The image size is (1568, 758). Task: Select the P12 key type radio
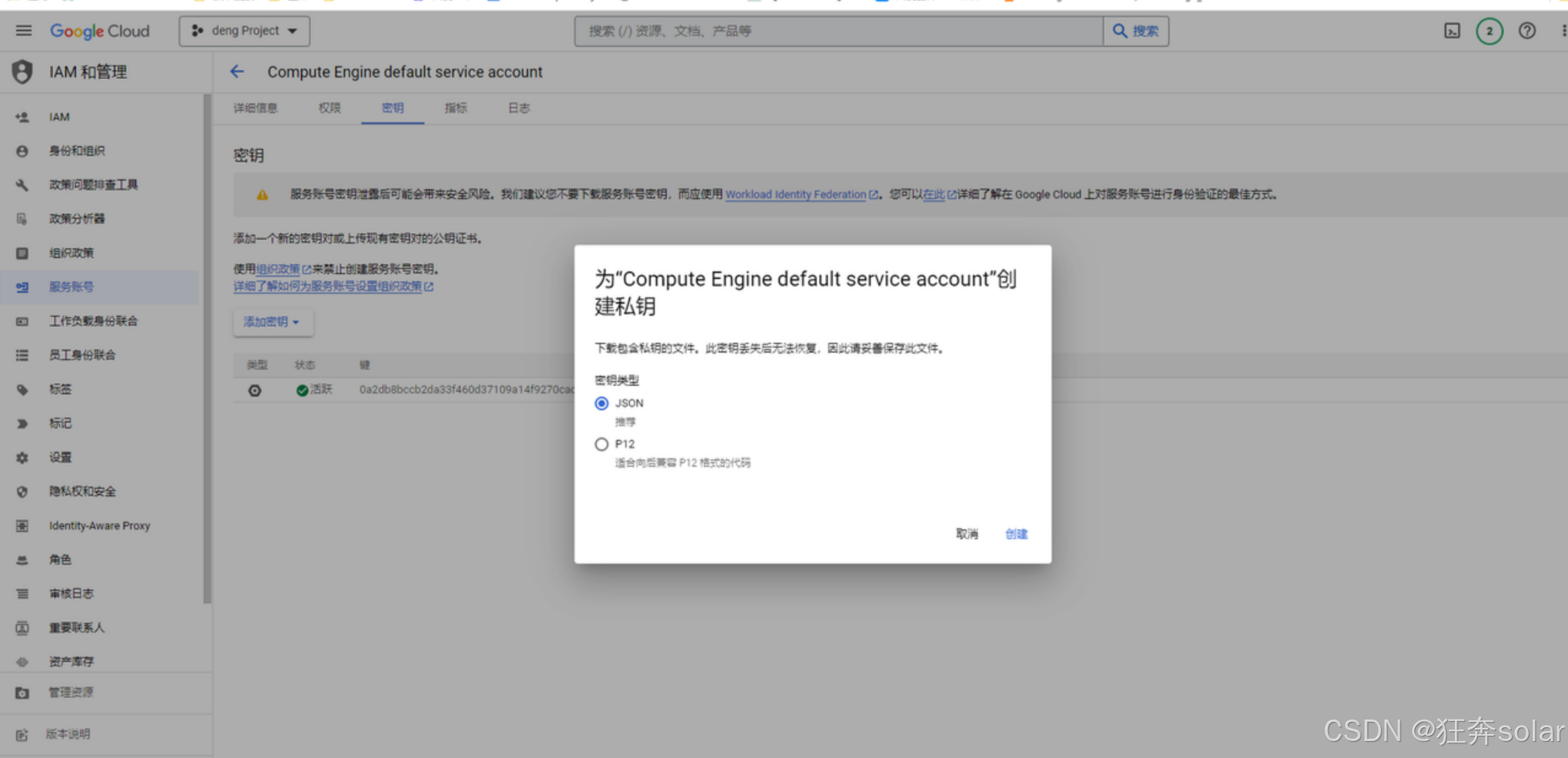pos(602,444)
